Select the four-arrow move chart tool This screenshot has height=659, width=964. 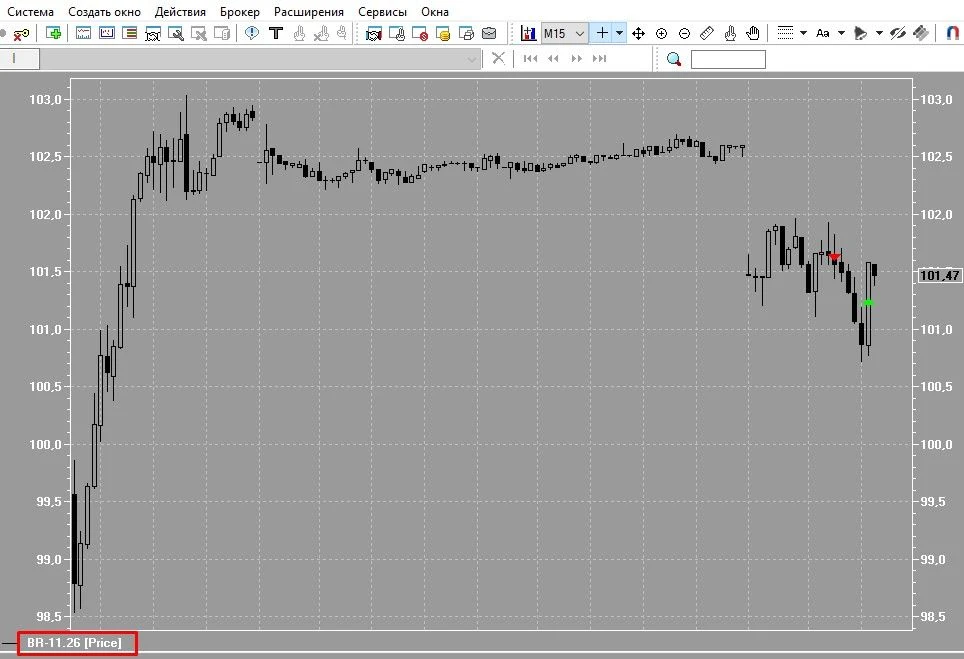(639, 33)
